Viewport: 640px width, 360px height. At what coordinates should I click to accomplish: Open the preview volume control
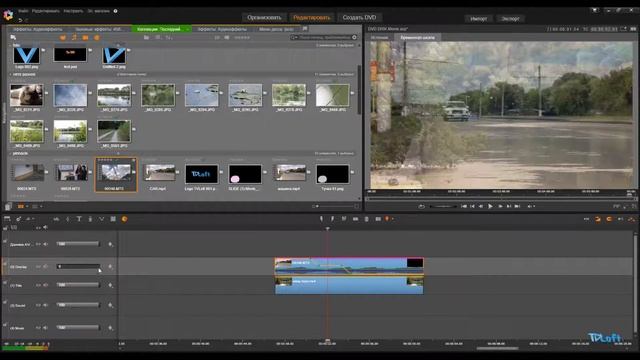click(530, 207)
